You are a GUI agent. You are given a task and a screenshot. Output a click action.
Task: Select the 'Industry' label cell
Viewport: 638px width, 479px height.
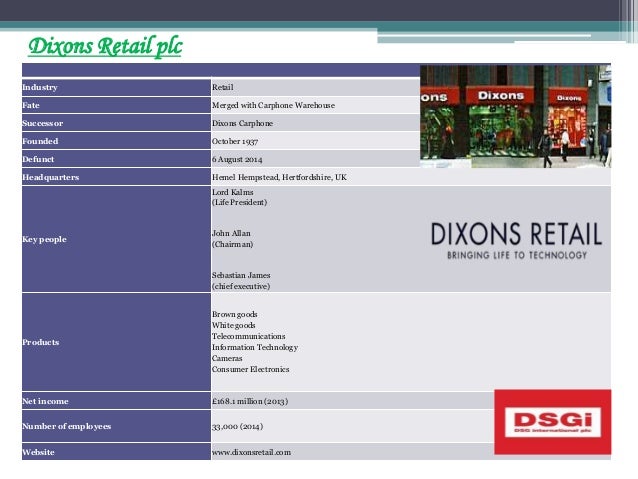coord(116,87)
